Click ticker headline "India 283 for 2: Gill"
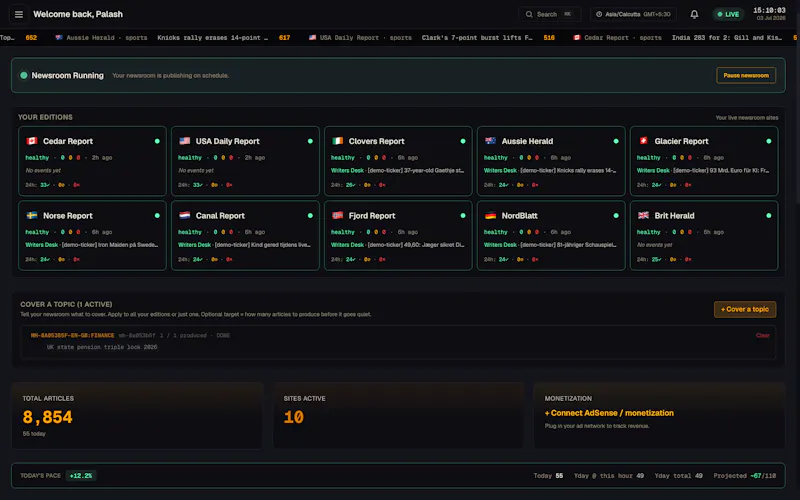800x500 pixels. pos(727,38)
